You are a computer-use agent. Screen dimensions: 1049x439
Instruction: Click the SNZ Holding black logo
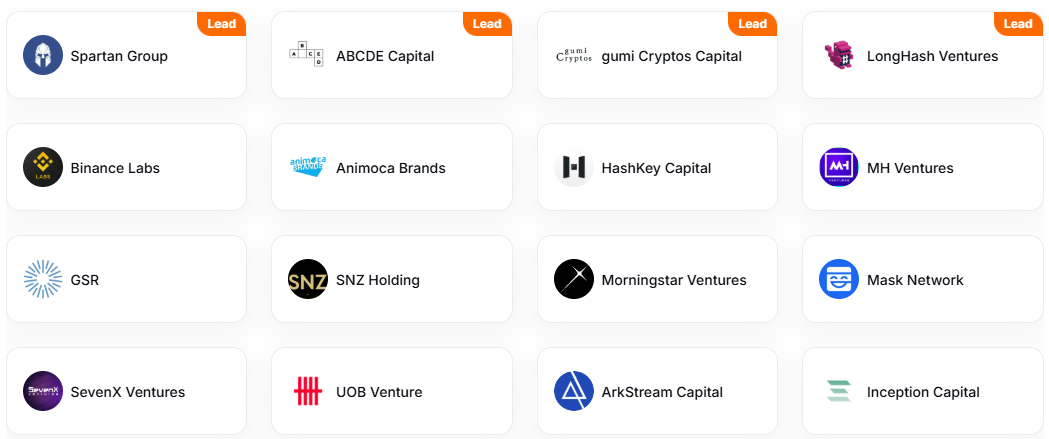tap(308, 279)
